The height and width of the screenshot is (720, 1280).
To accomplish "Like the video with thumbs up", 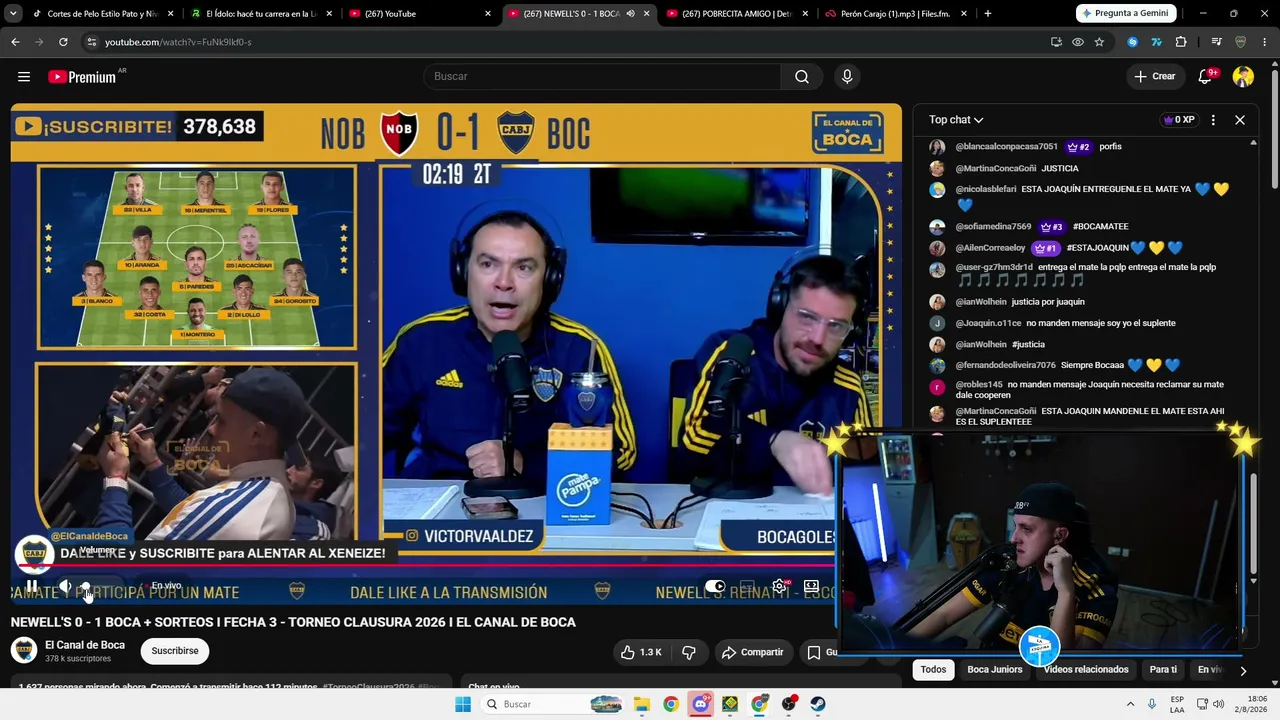I will click(x=641, y=652).
